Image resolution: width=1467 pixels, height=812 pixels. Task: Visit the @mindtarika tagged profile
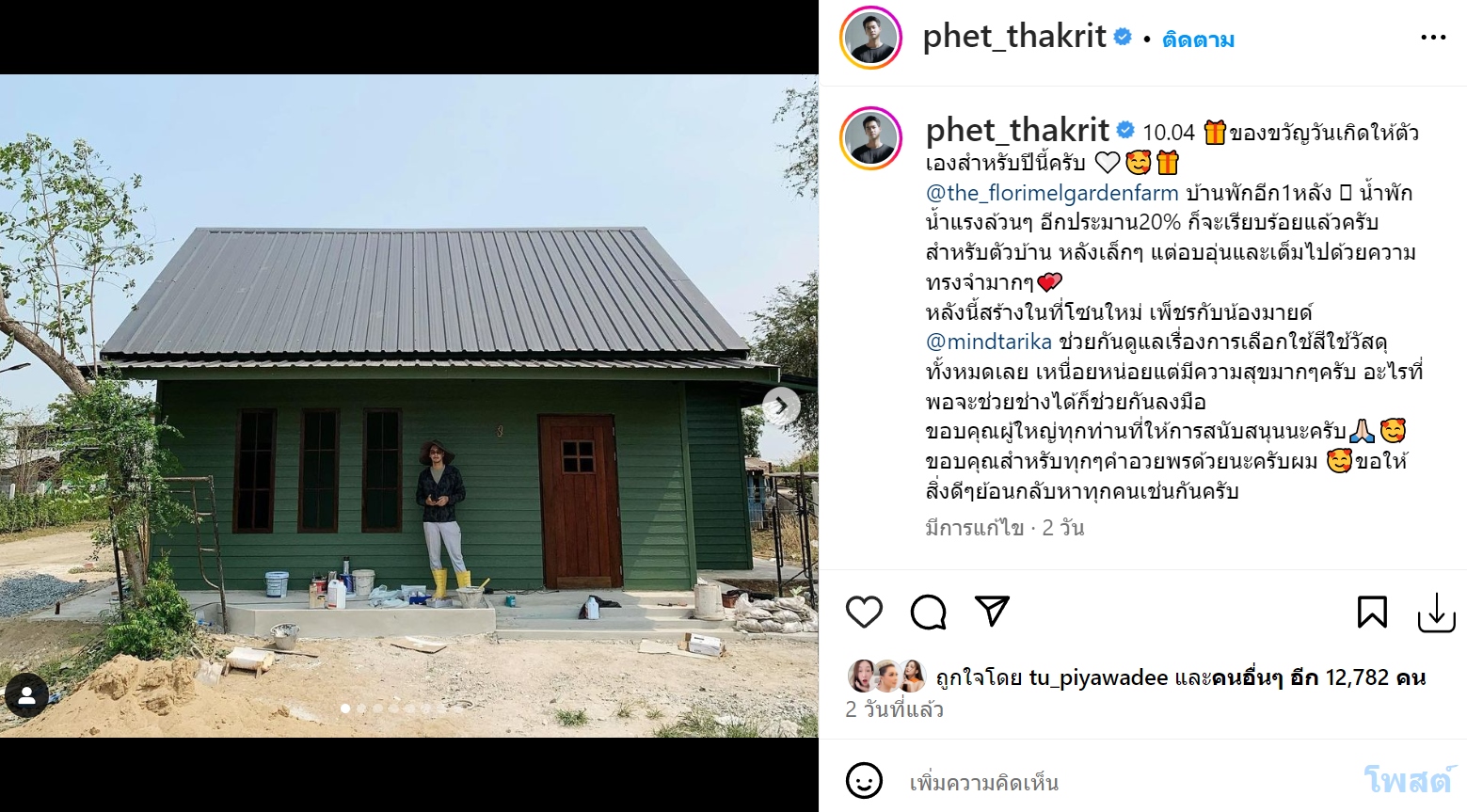point(989,342)
